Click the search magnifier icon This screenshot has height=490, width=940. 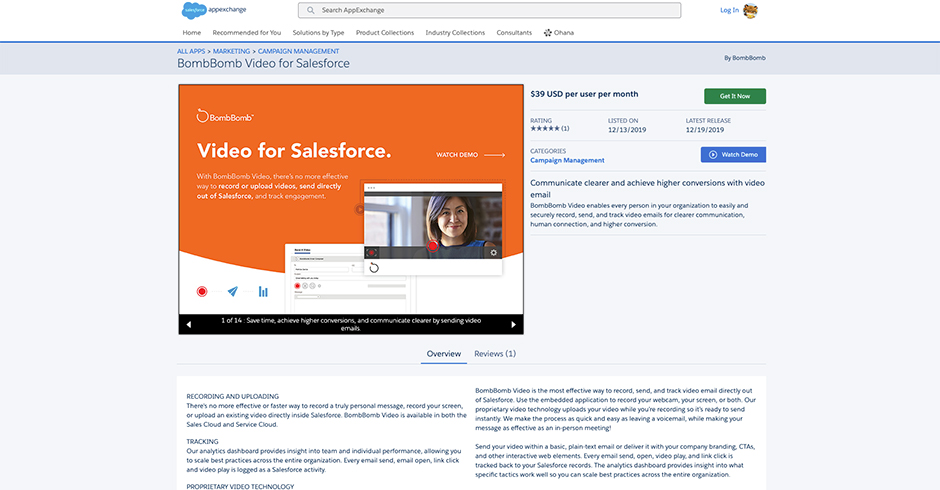[x=311, y=10]
